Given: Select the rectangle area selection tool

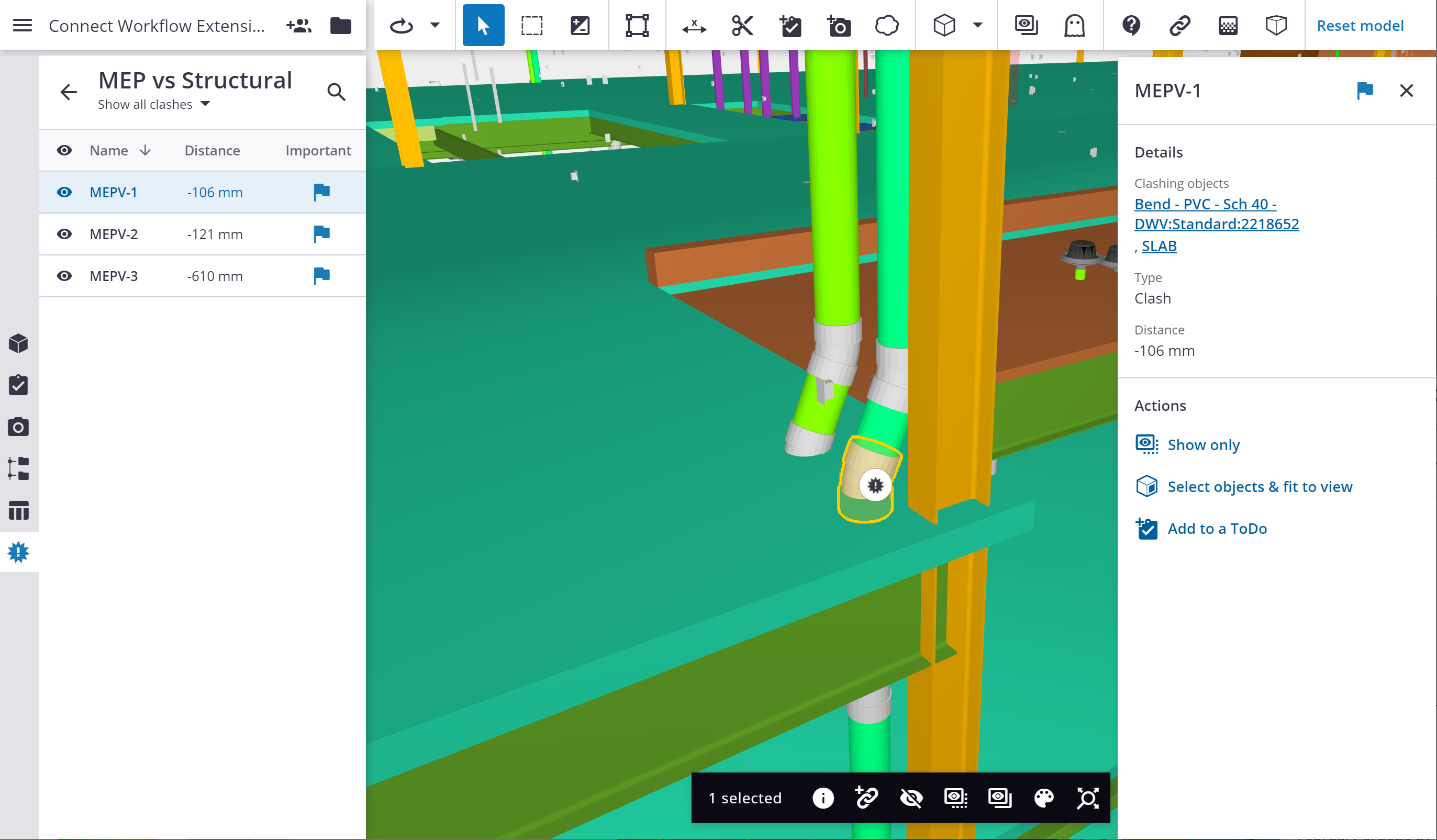Looking at the screenshot, I should pyautogui.click(x=531, y=26).
